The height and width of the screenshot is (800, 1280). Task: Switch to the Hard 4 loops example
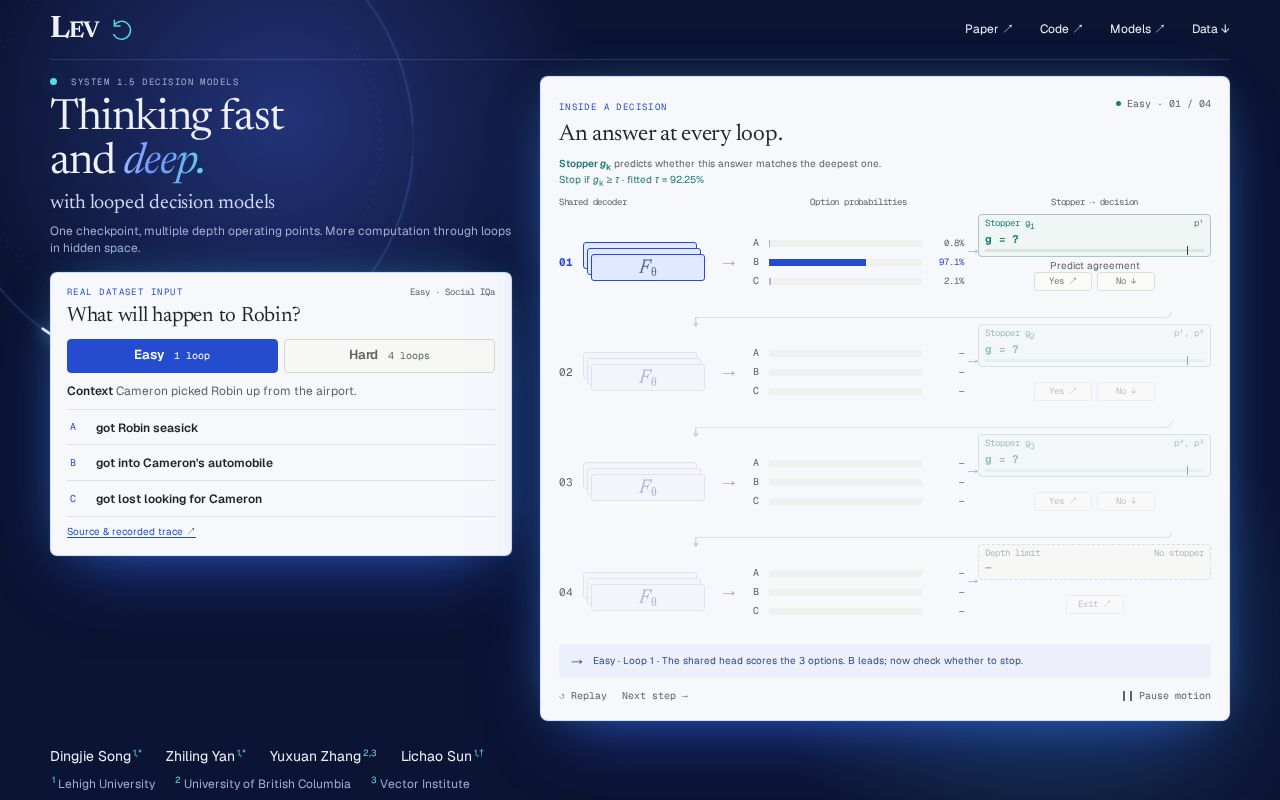pyautogui.click(x=389, y=356)
